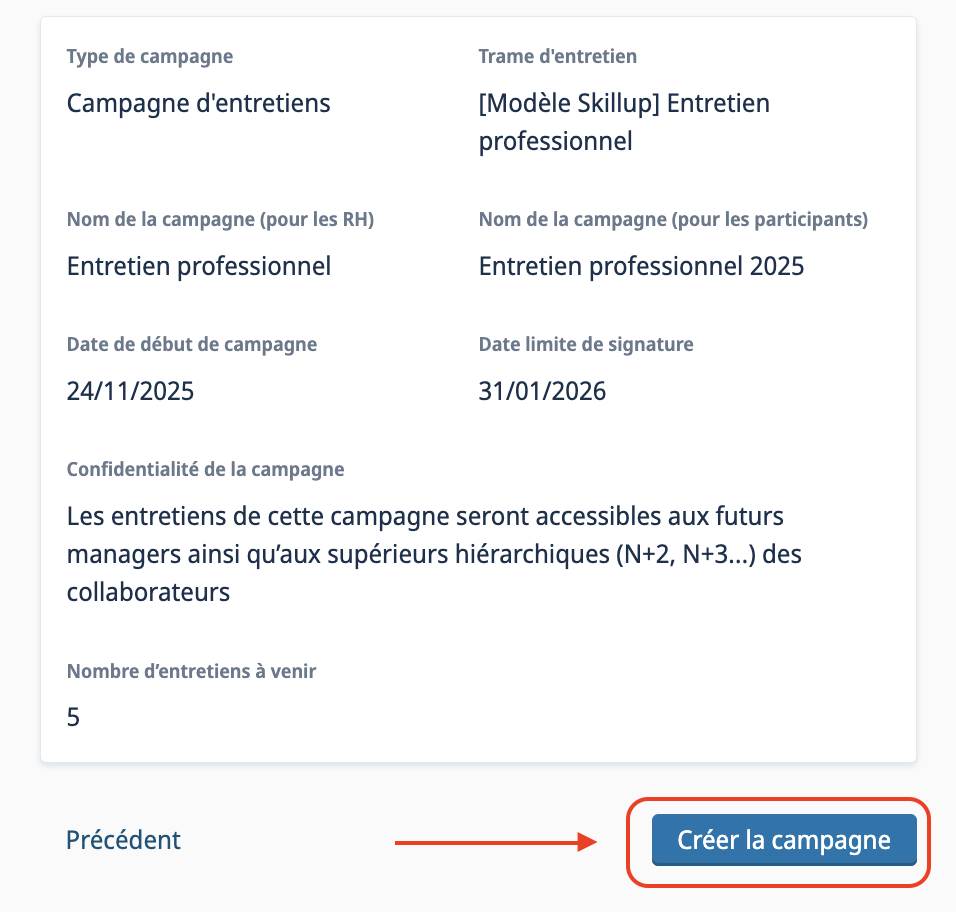956x912 pixels.
Task: Select the "[Modèle Skillup] Entretien professionnel" text
Action: [x=623, y=122]
